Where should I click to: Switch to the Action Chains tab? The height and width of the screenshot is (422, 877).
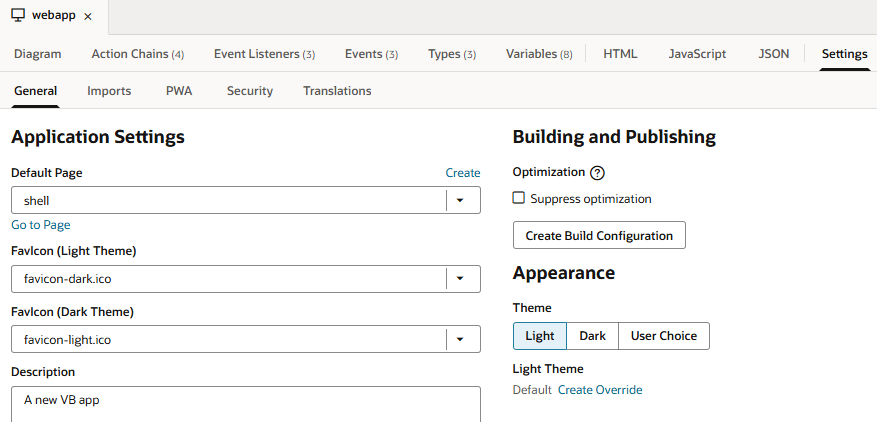[x=137, y=54]
